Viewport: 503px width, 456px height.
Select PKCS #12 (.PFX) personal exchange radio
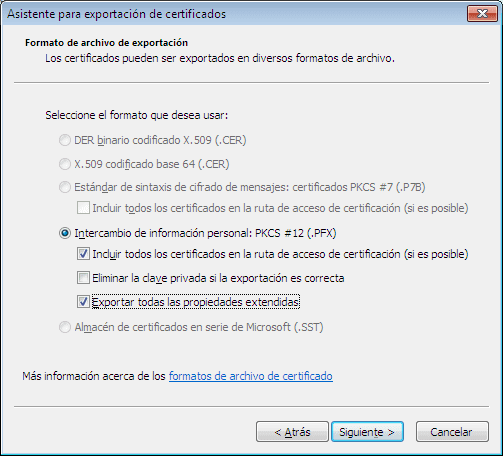pyautogui.click(x=65, y=233)
